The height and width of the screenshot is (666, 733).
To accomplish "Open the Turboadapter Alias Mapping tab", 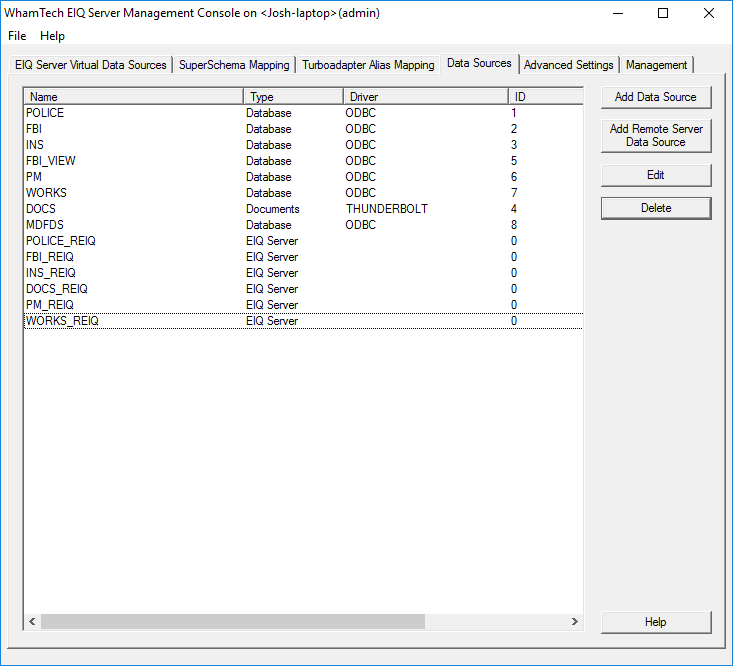I will 368,65.
